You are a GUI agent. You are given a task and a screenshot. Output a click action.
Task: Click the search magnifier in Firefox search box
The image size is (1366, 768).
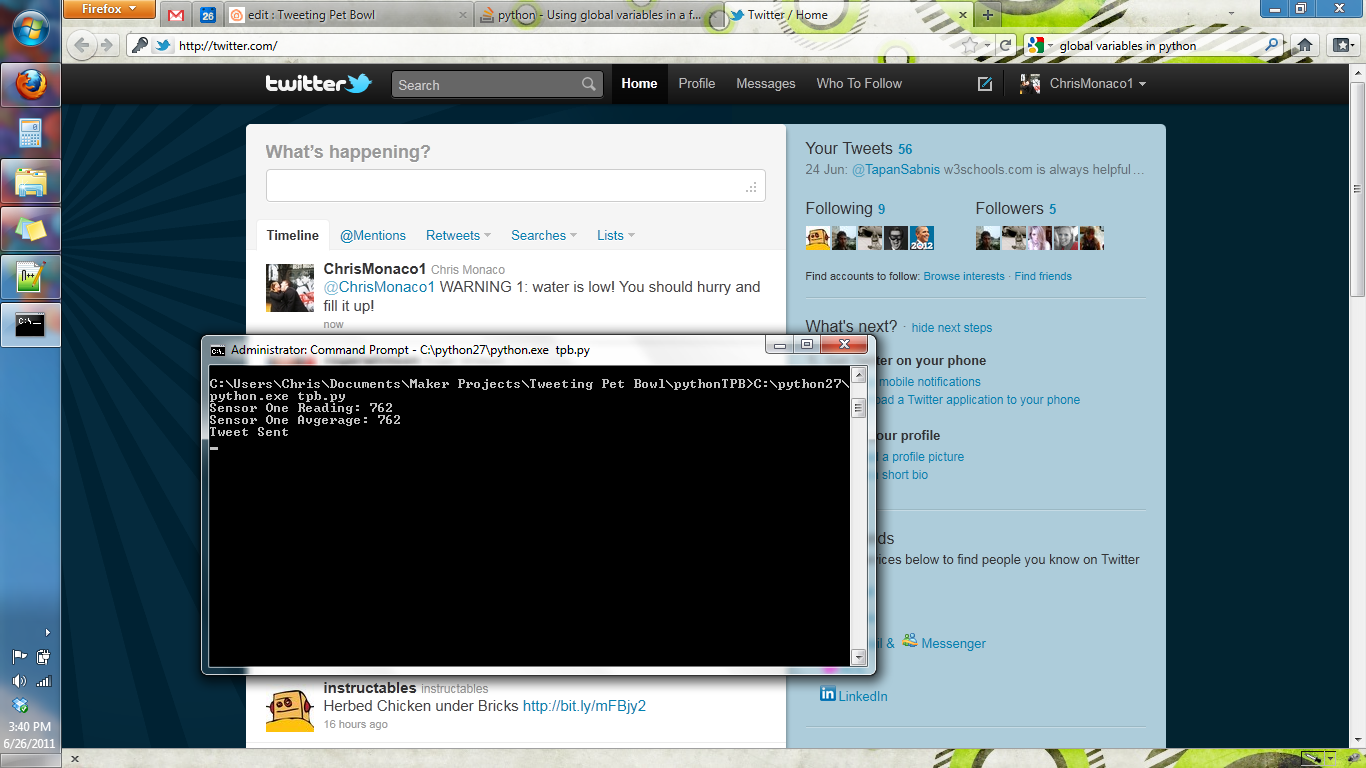pos(1272,45)
